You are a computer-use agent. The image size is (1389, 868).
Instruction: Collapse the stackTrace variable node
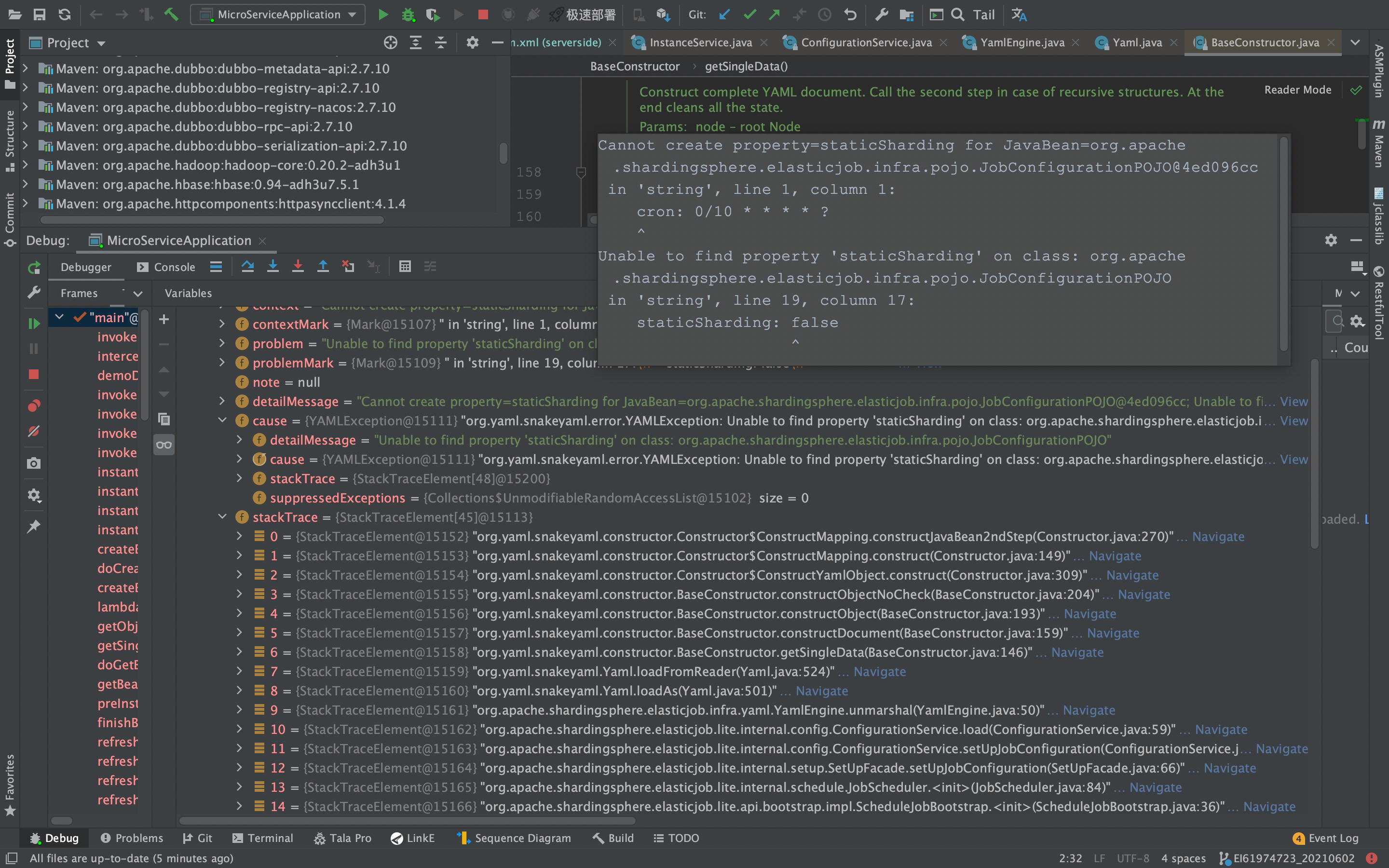pos(223,516)
